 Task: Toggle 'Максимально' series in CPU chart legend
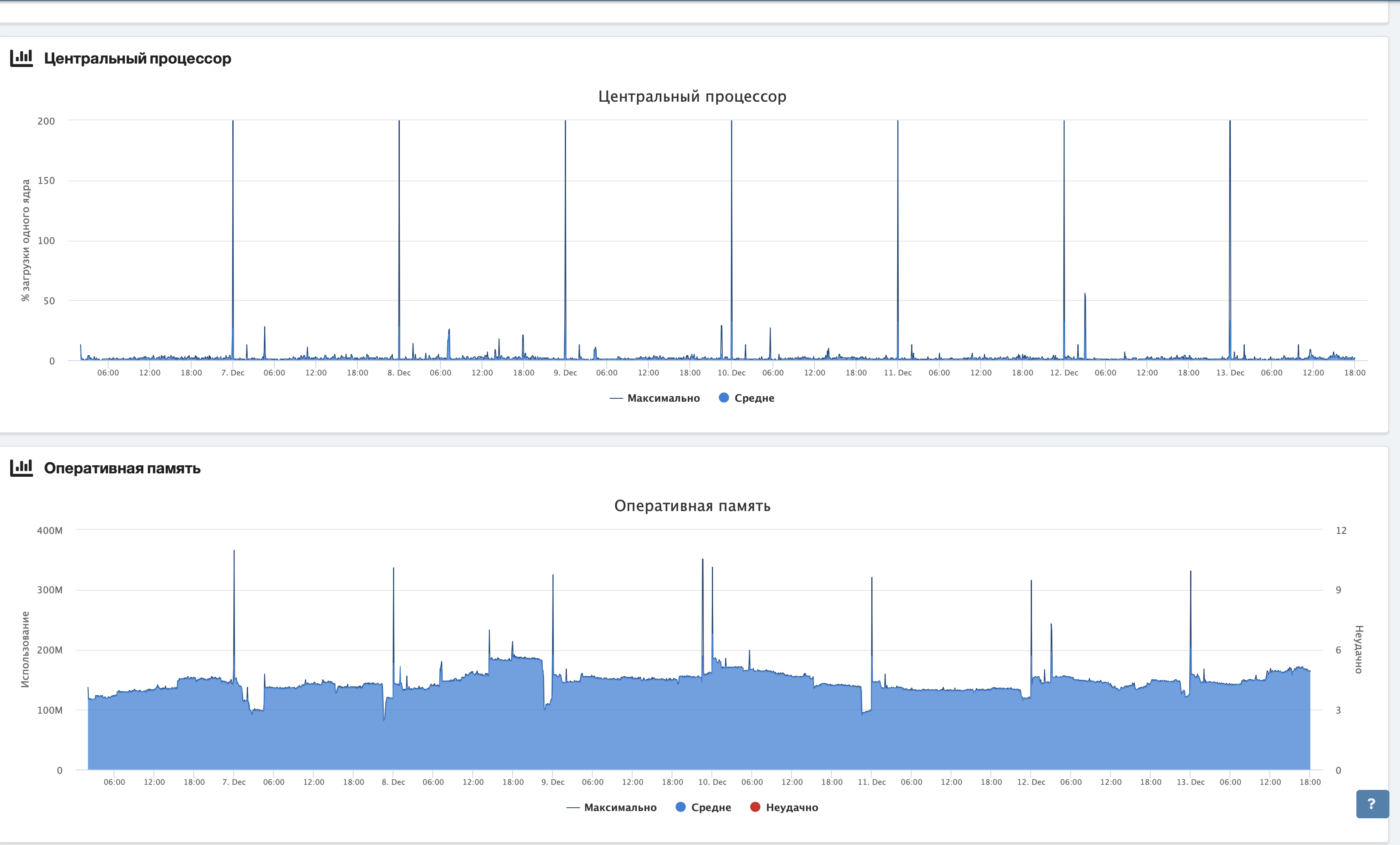(663, 398)
